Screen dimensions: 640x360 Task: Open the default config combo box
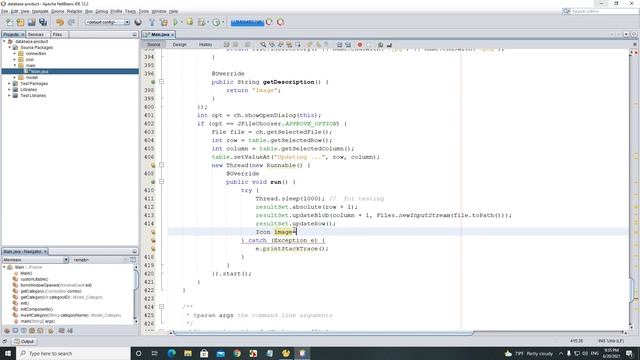107,22
